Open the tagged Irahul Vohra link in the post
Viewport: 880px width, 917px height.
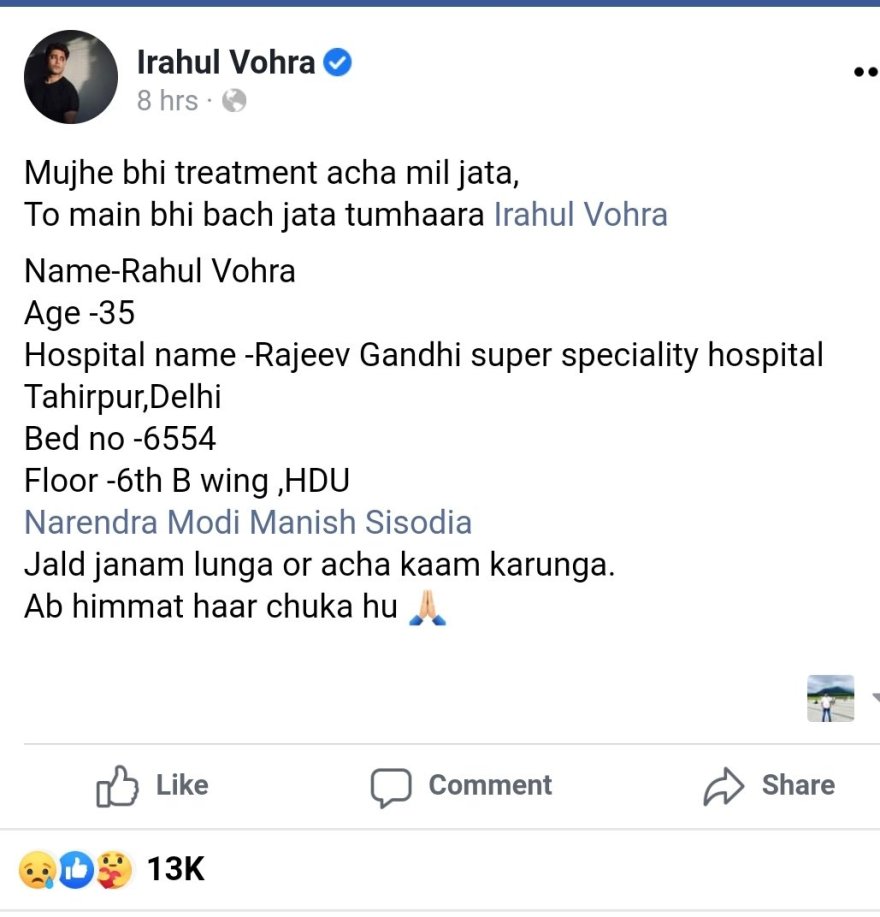578,214
